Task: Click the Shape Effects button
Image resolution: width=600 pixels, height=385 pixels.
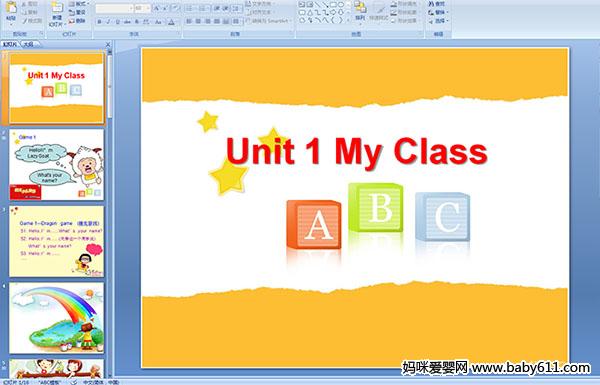Action: tap(404, 21)
